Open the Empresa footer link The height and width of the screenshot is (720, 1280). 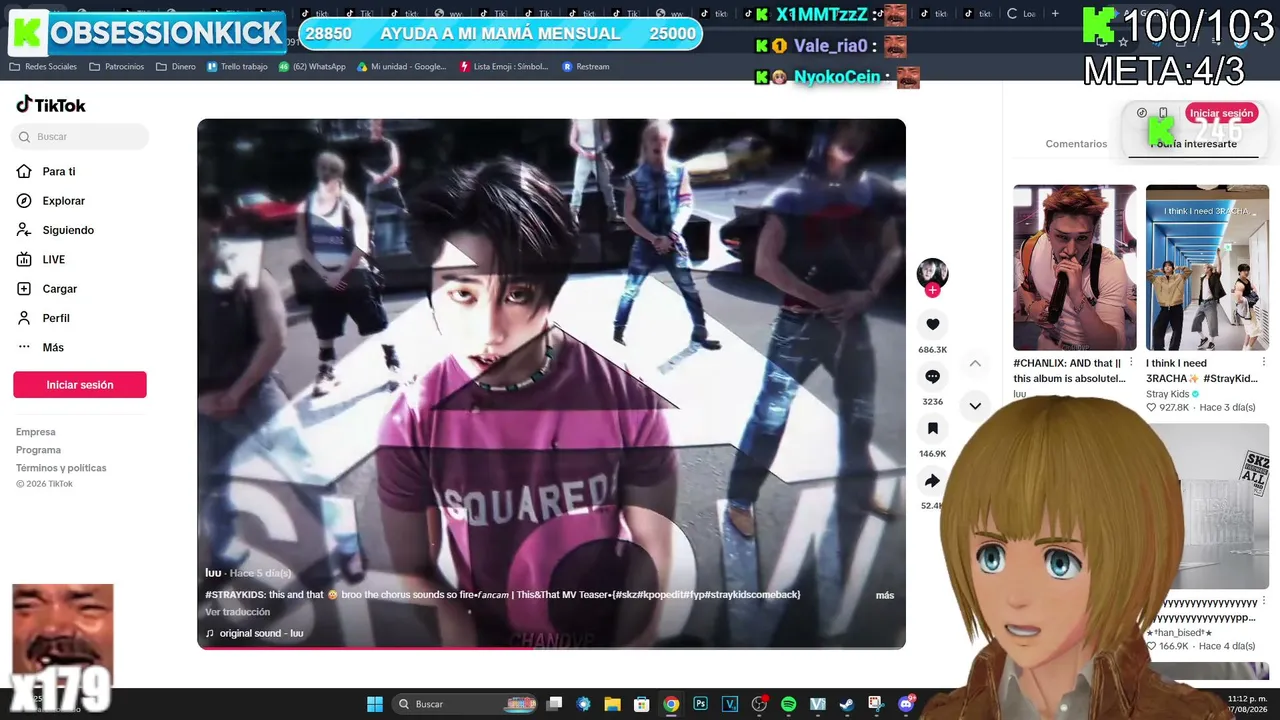(x=36, y=432)
